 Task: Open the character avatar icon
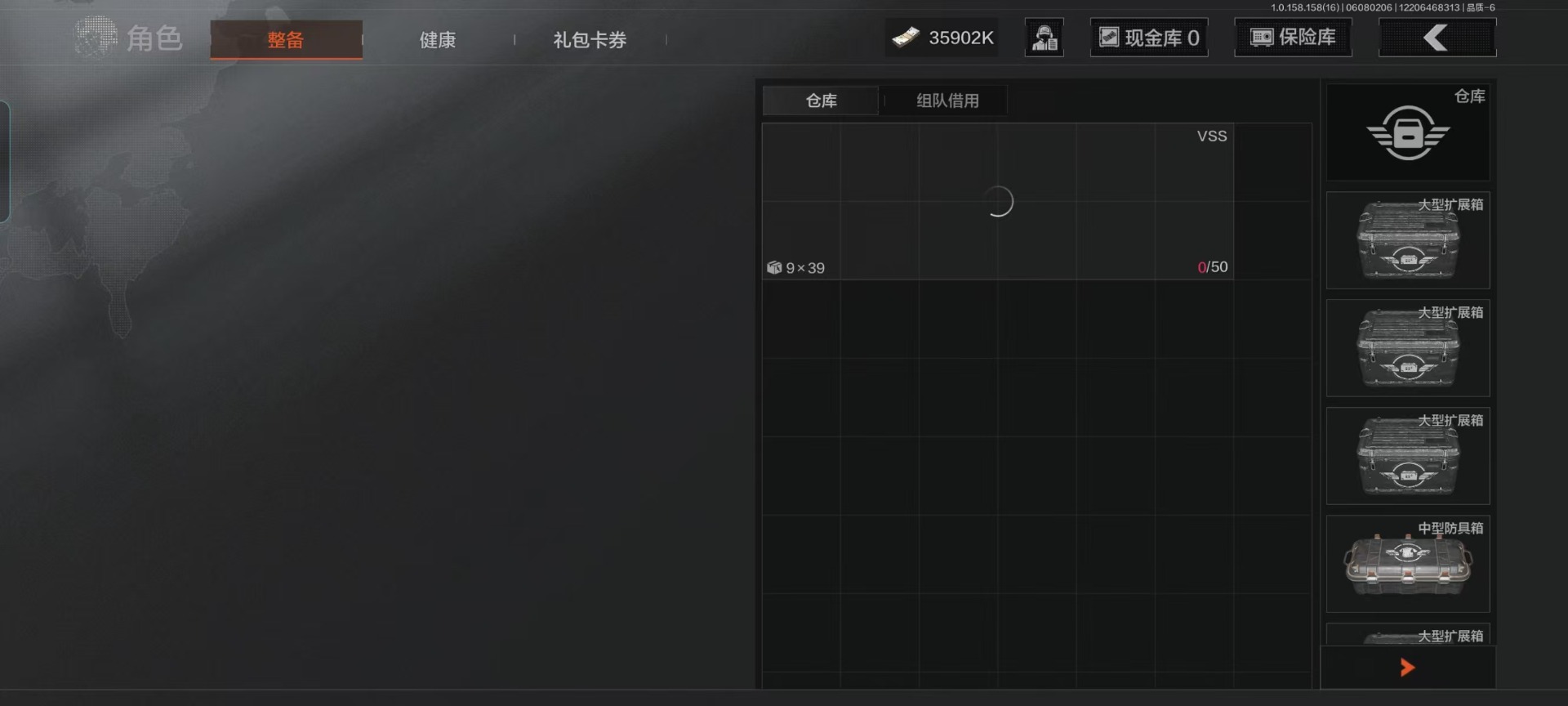1045,38
